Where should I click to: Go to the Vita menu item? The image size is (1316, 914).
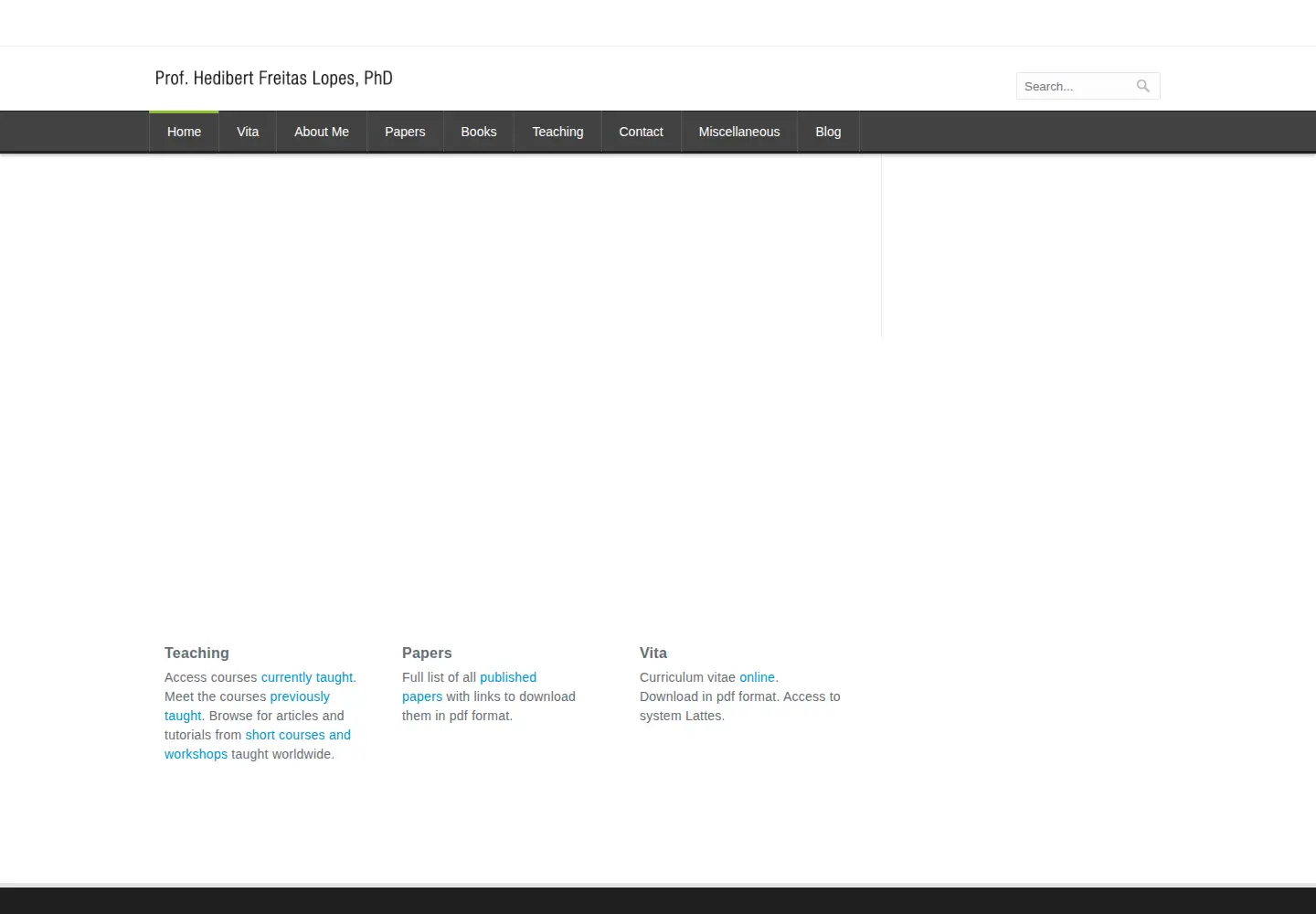coord(248,132)
